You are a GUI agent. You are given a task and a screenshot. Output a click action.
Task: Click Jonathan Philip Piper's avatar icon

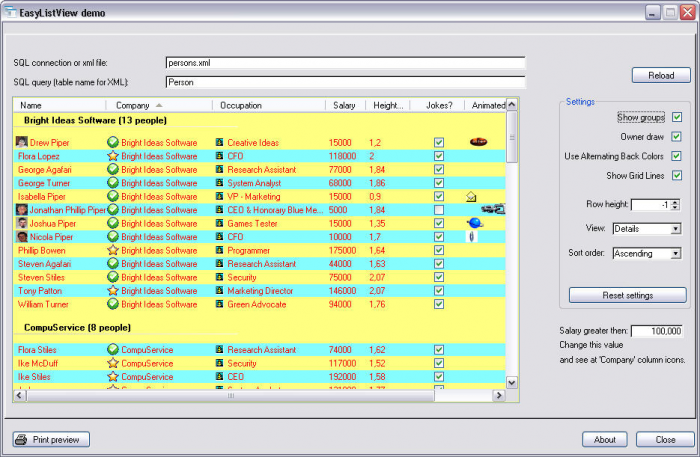coord(21,210)
